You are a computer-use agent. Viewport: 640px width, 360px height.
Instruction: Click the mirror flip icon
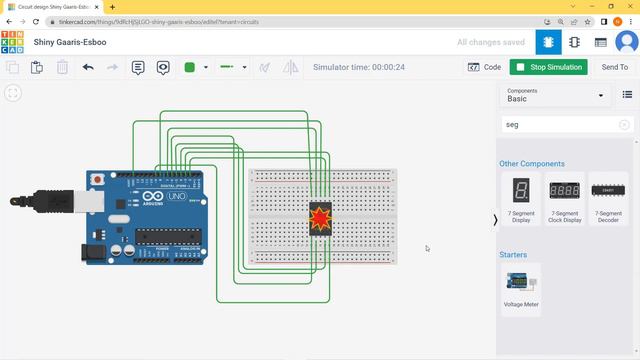290,67
